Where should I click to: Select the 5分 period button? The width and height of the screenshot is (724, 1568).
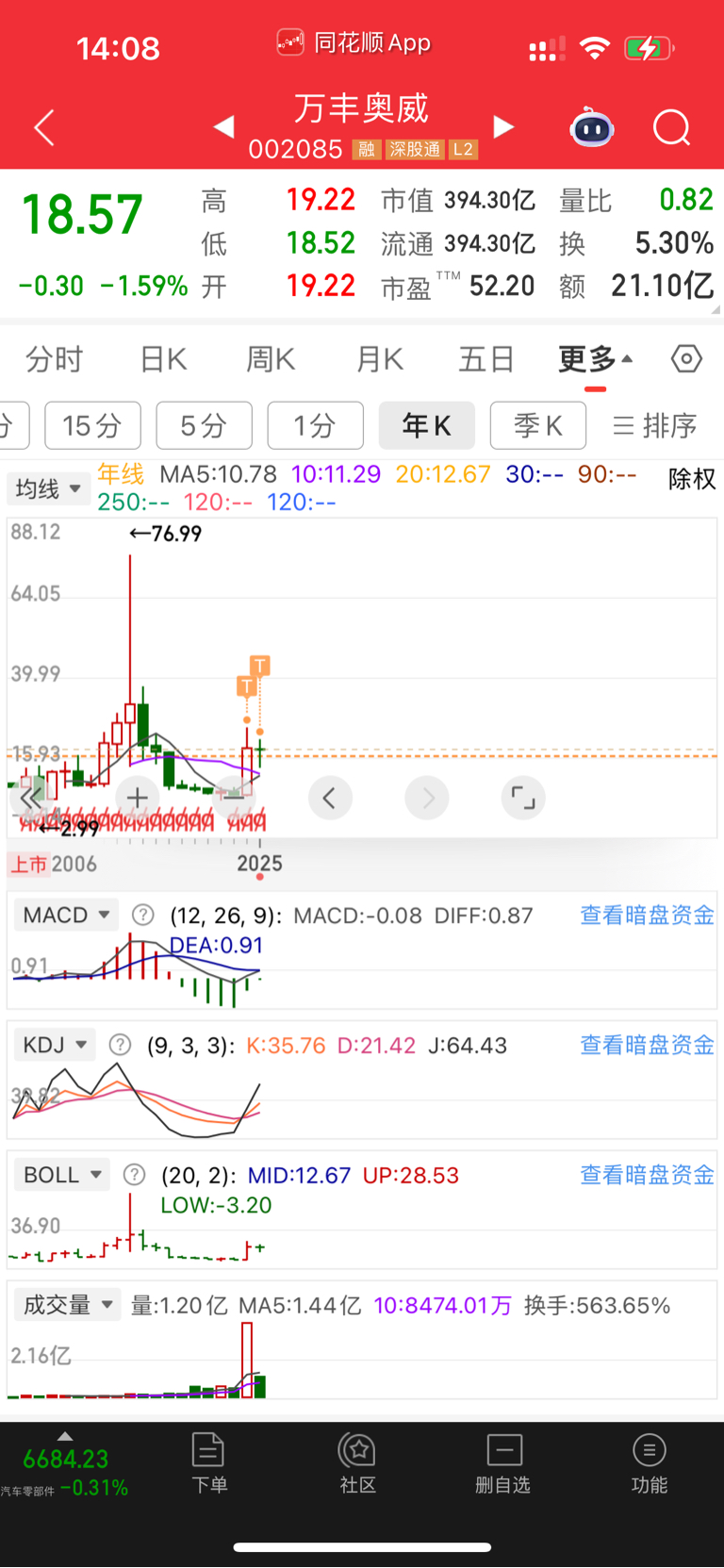204,425
